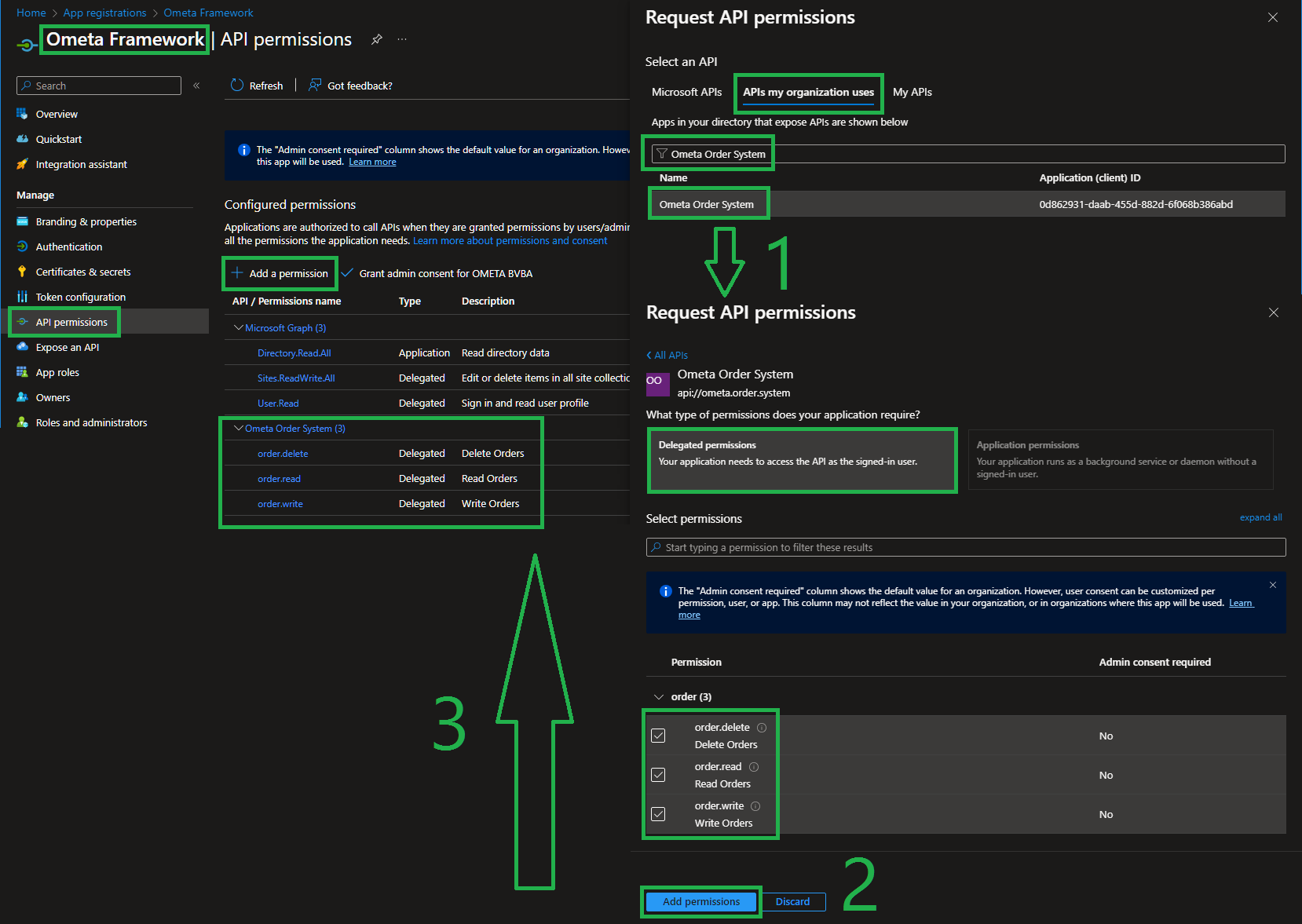Click info icon next to order.delete
This screenshot has width=1302, height=924.
point(762,728)
